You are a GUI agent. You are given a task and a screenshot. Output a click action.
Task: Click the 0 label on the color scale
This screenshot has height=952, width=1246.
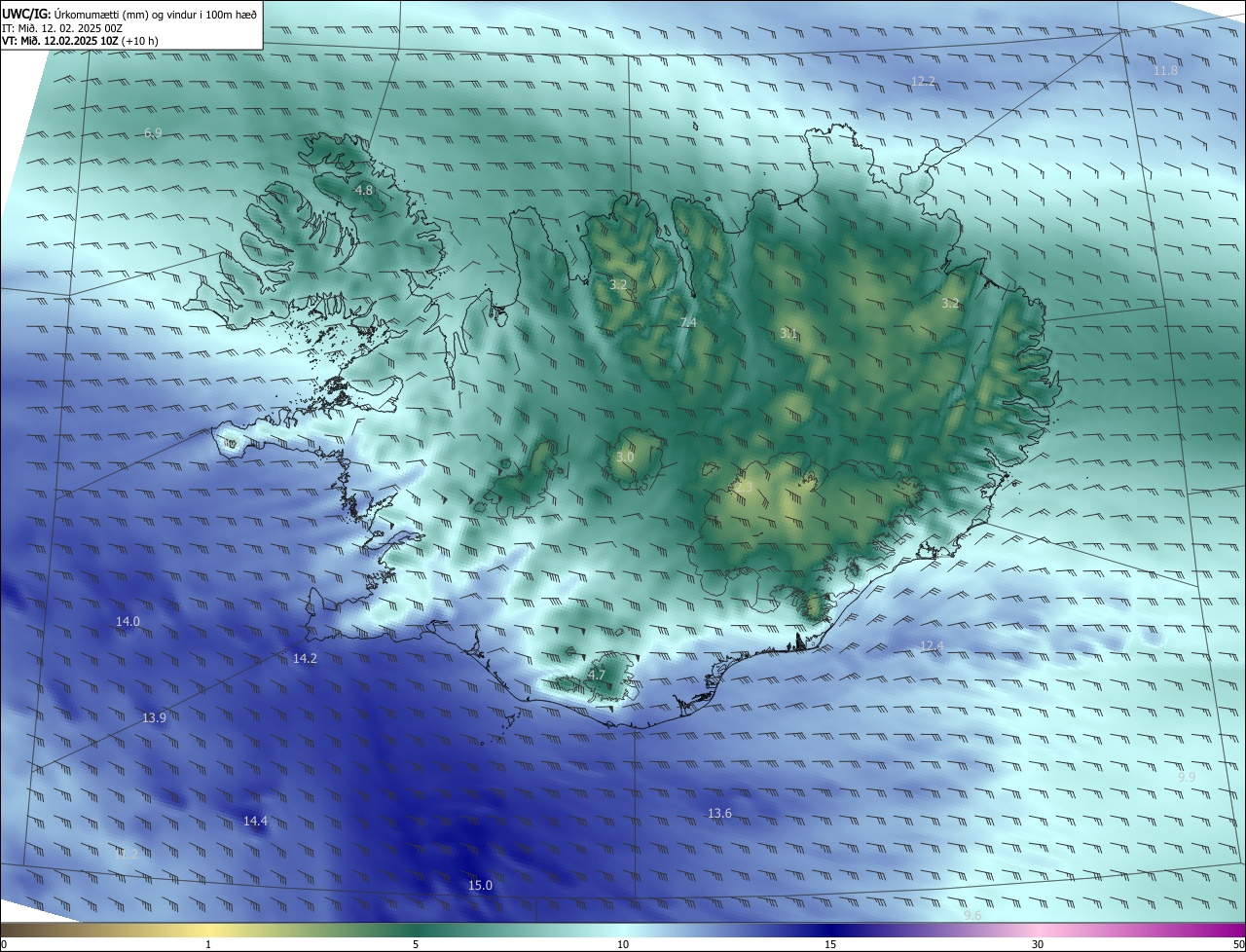pos(4,944)
